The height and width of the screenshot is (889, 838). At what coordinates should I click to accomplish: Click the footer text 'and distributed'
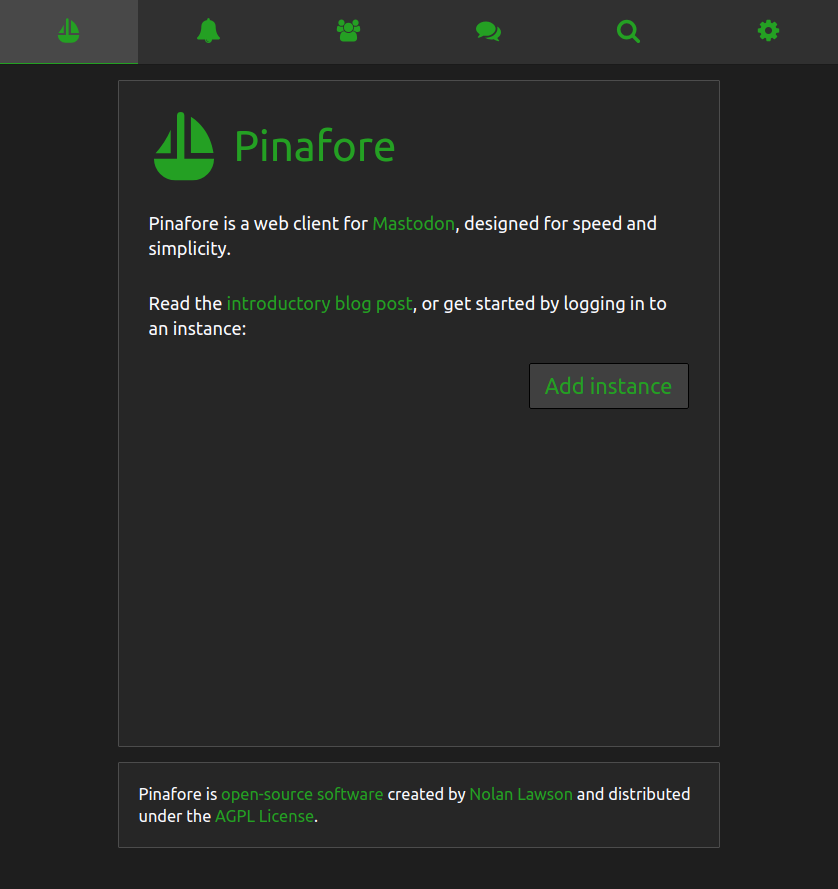coord(633,794)
